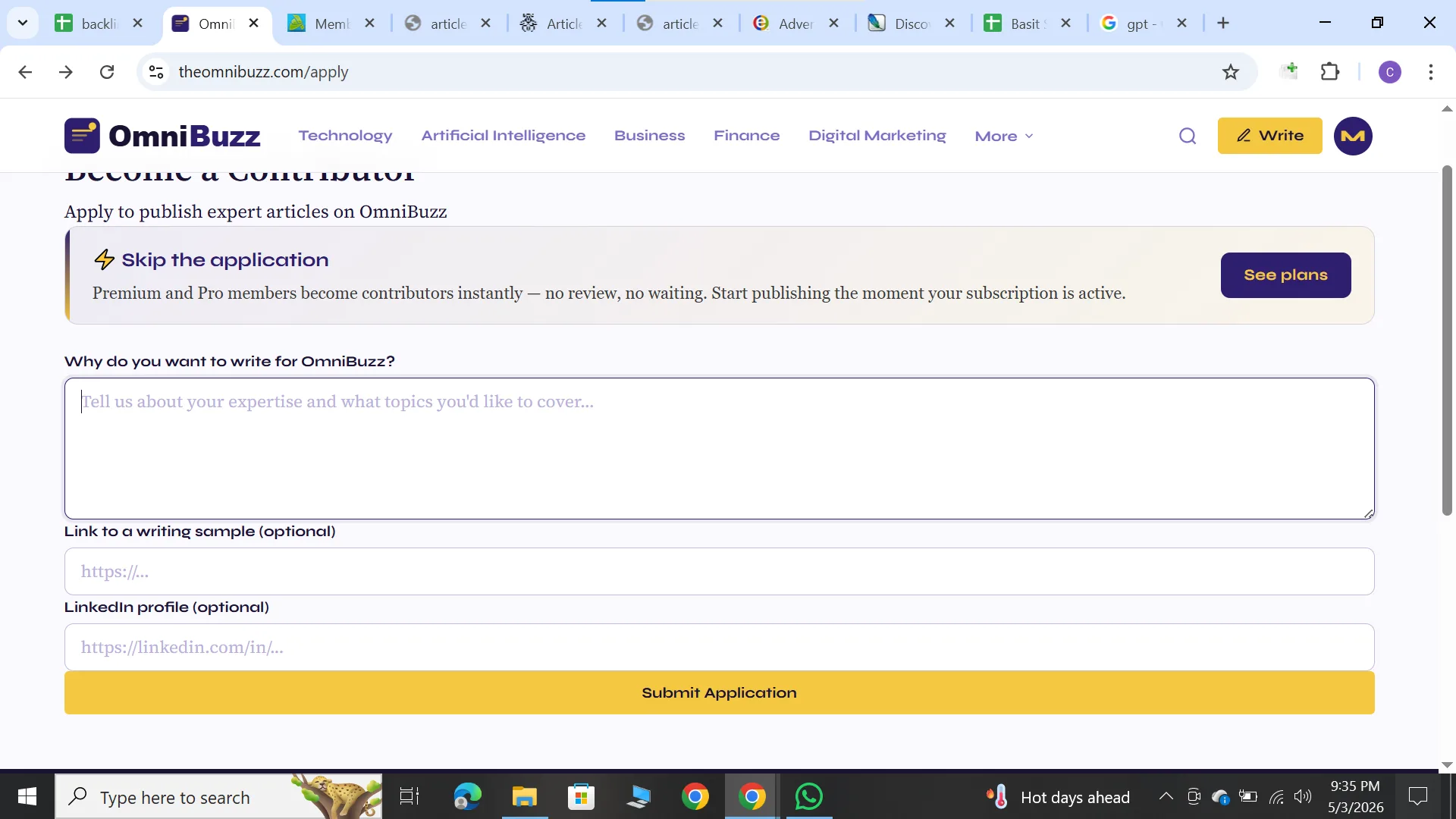This screenshot has width=1456, height=819.
Task: Open the OmniBuzz logo home link
Action: click(162, 136)
